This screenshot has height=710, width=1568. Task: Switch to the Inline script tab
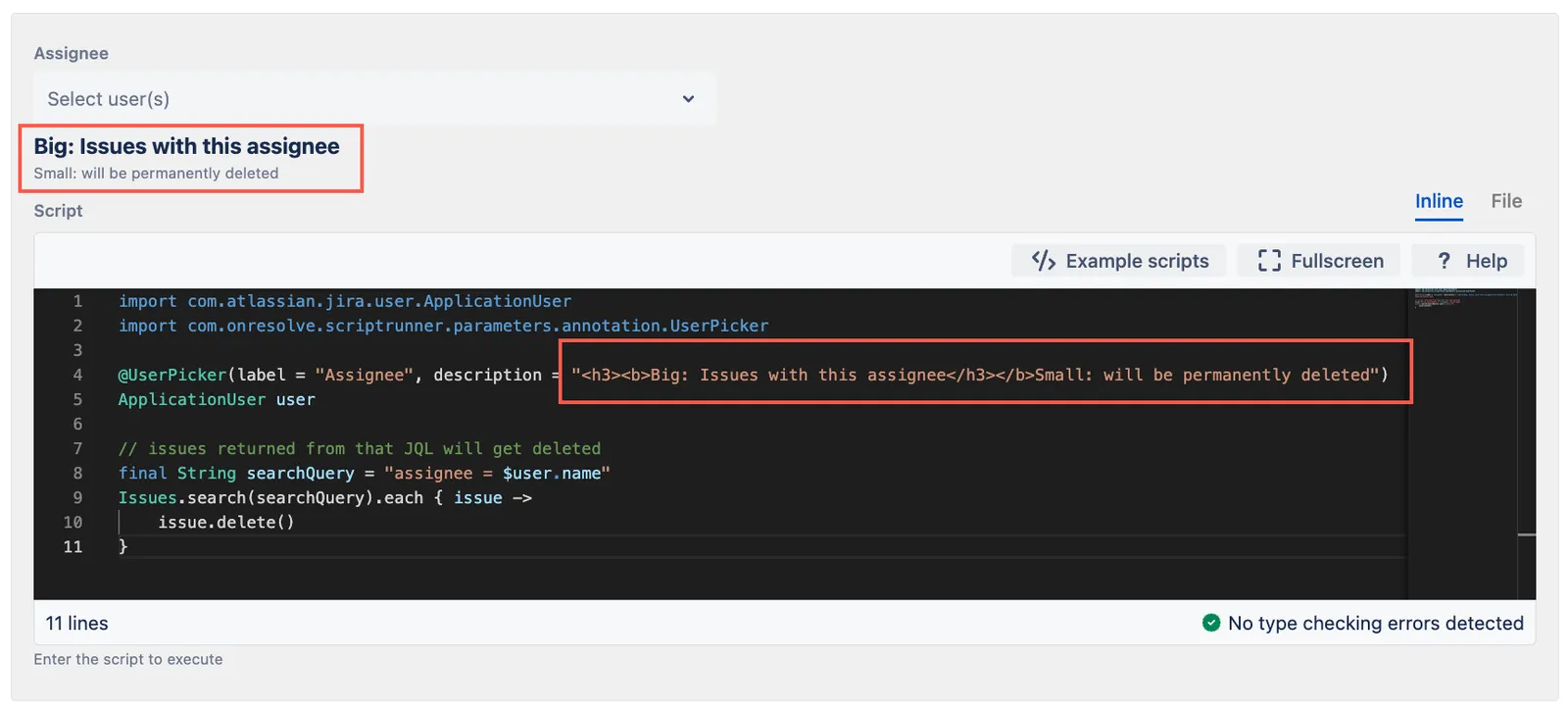[1439, 201]
